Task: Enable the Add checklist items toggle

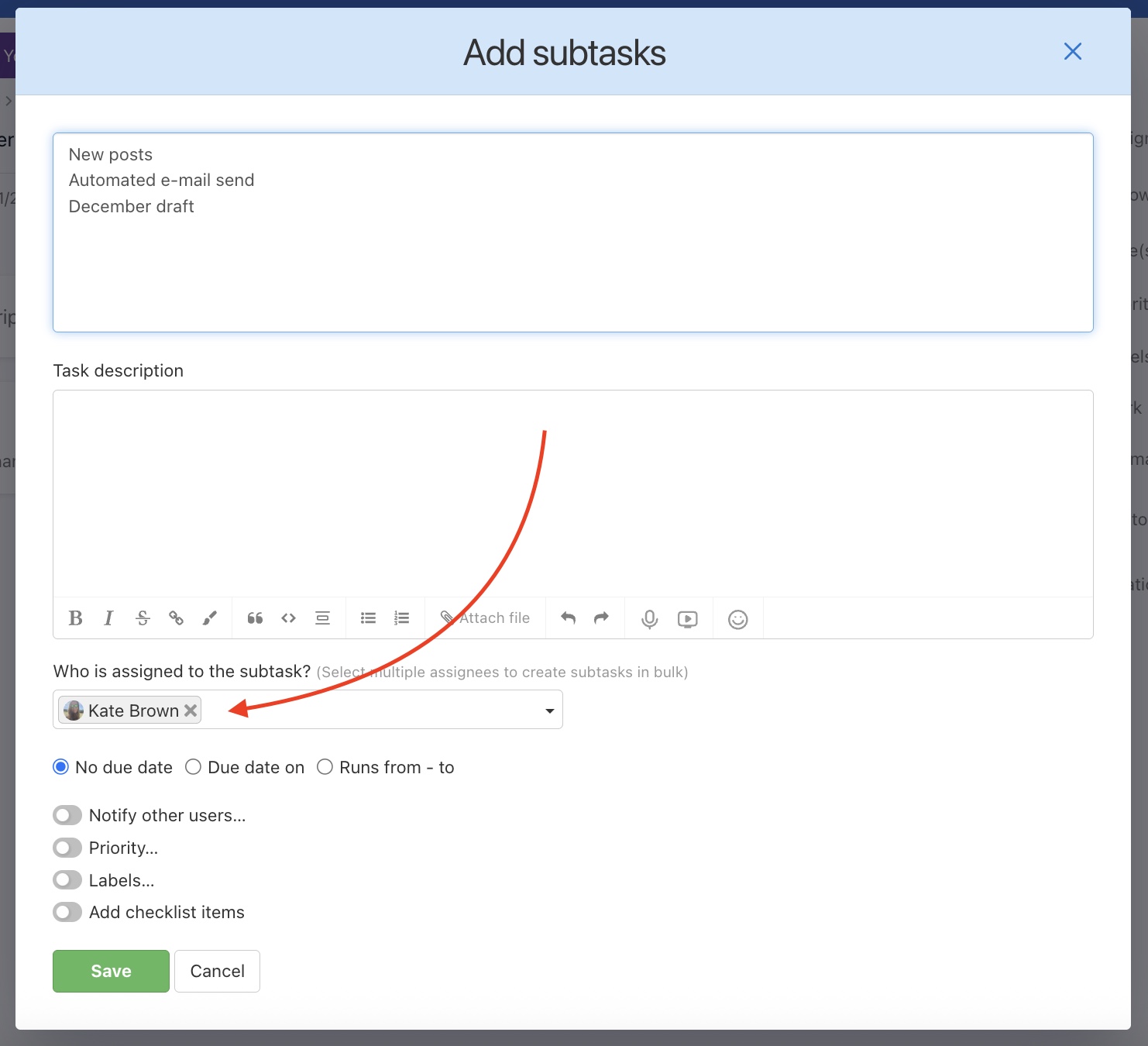Action: click(67, 912)
